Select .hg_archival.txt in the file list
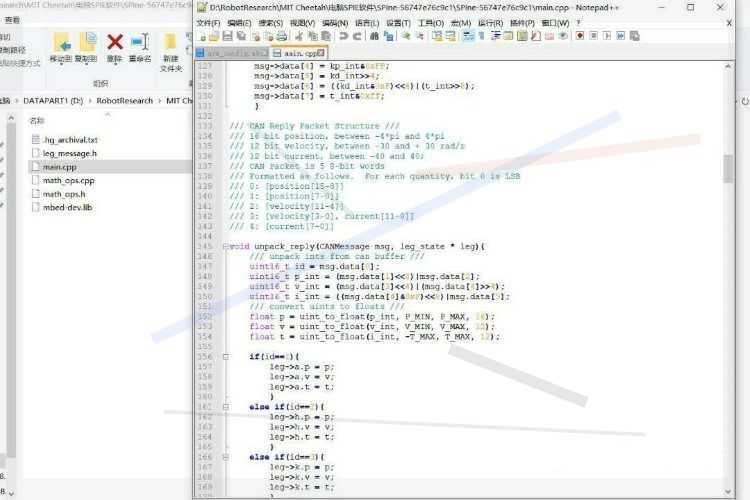The width and height of the screenshot is (750, 500). pos(70,140)
